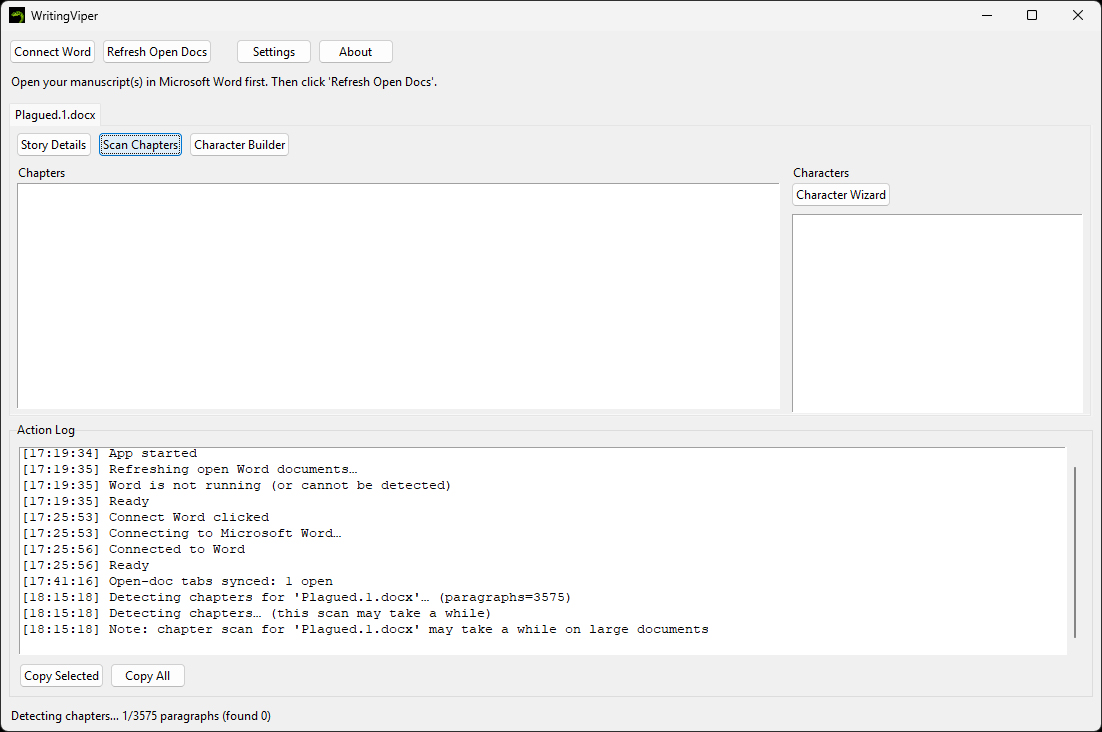Click inside the empty Characters list box
The height and width of the screenshot is (732, 1102).
(936, 312)
